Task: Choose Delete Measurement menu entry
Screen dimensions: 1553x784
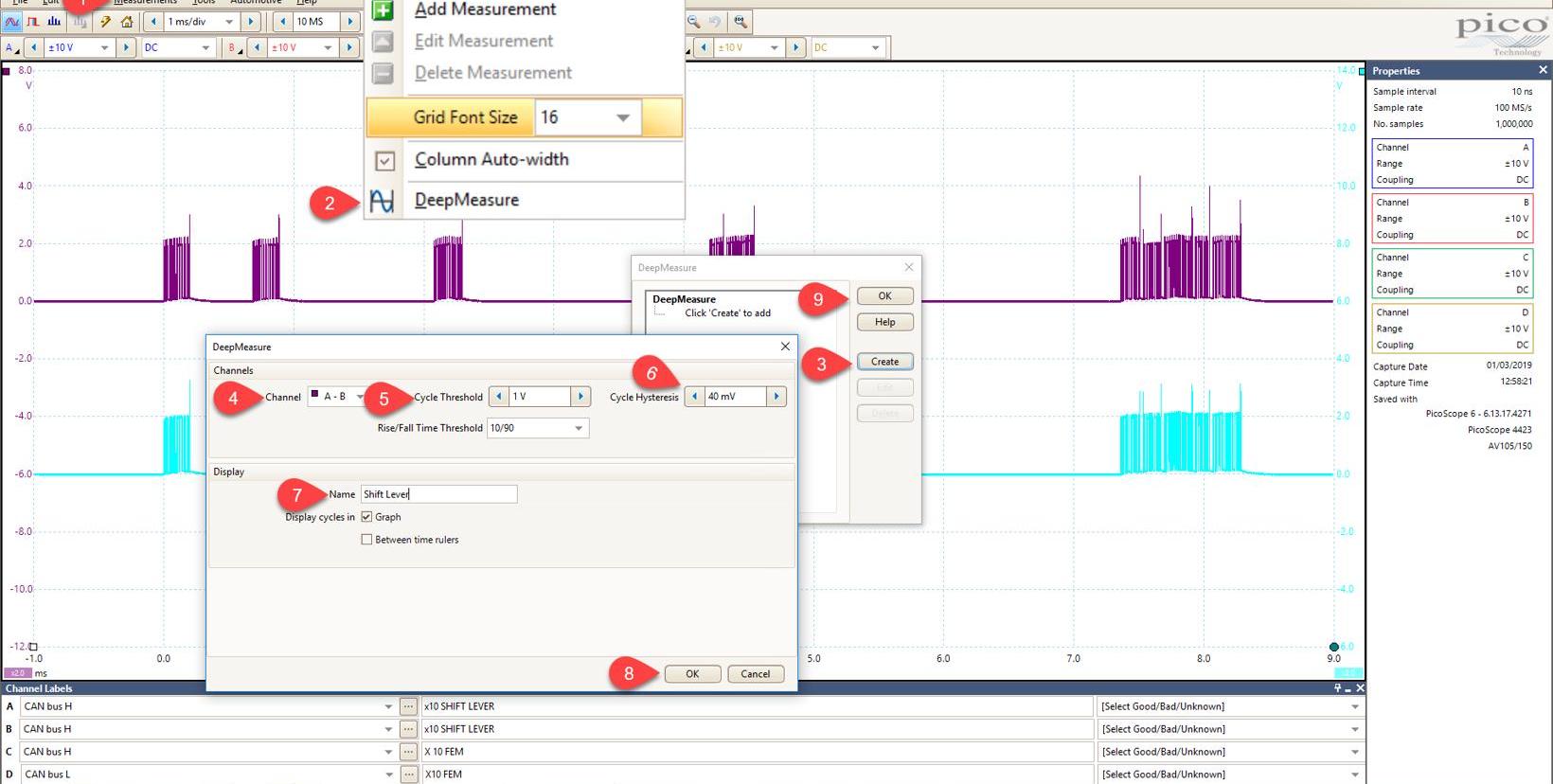Action: point(492,73)
